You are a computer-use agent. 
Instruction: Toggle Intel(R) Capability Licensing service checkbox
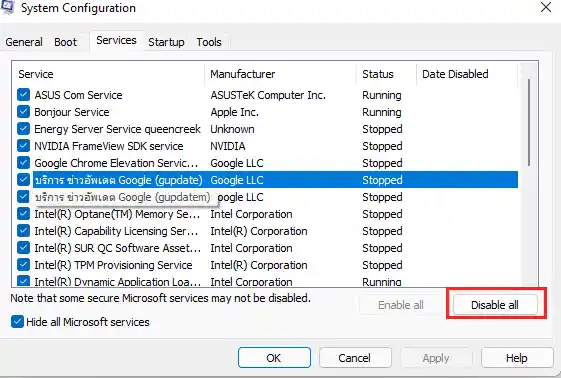23,231
